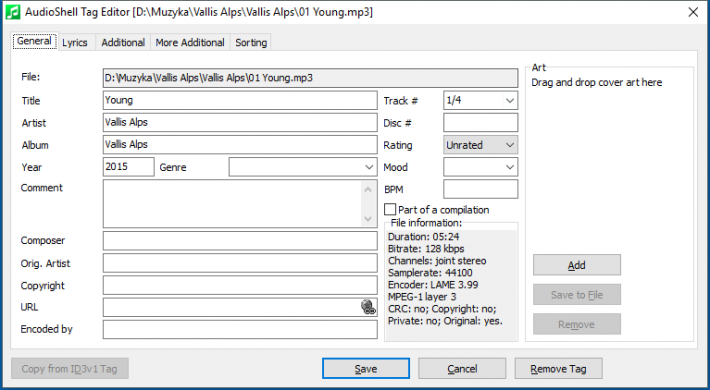Click the Encoded by input field

click(240, 329)
